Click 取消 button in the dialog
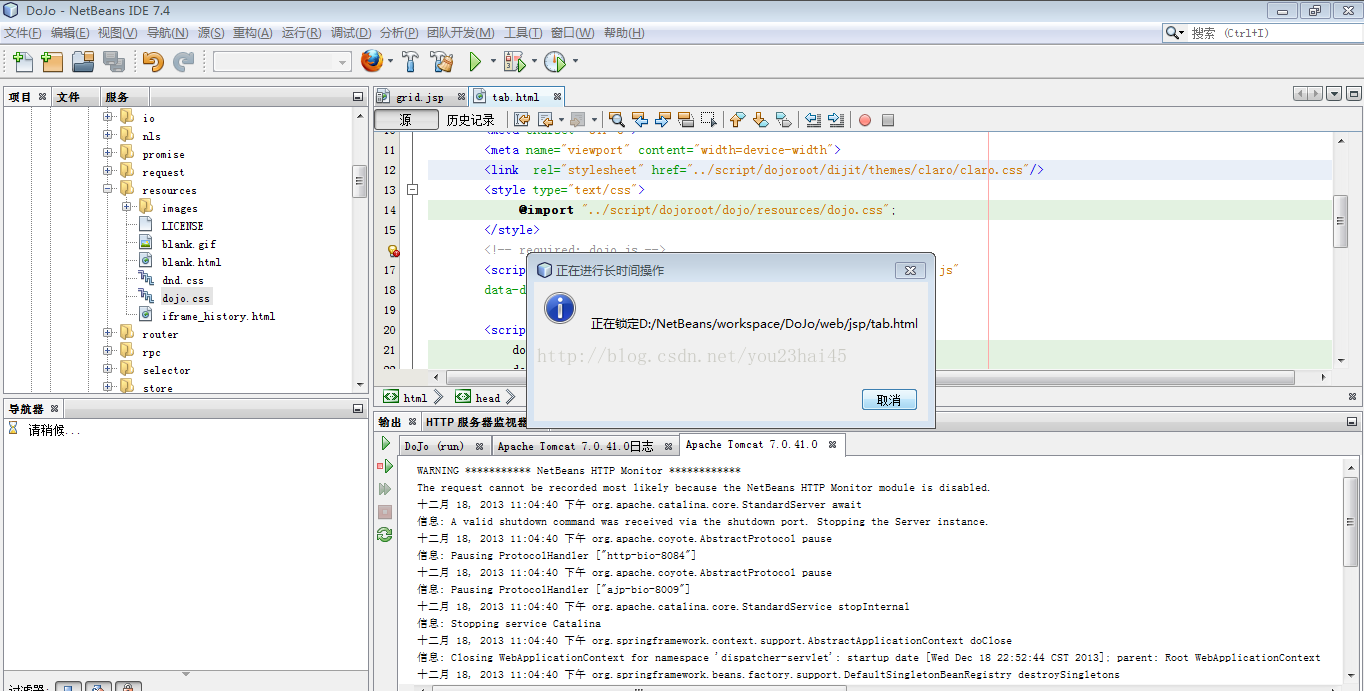 [889, 400]
